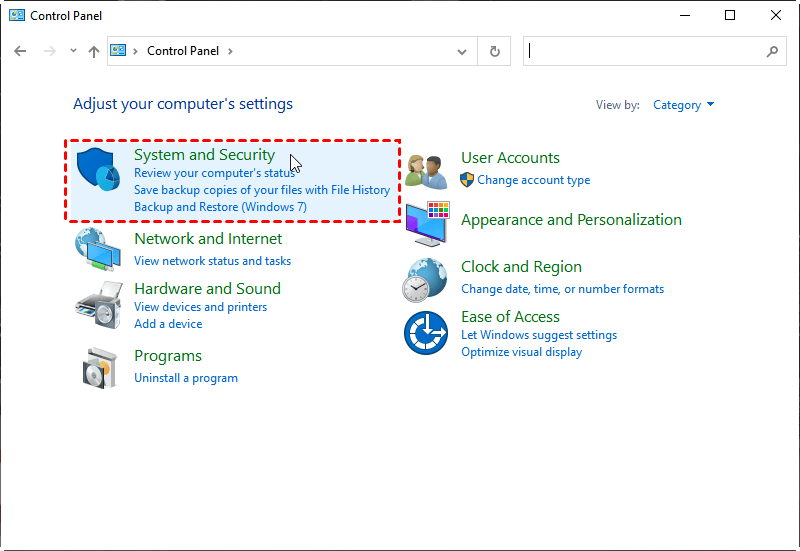Click the Appearance and Personalization monitor icon
This screenshot has width=800, height=551.
(428, 223)
